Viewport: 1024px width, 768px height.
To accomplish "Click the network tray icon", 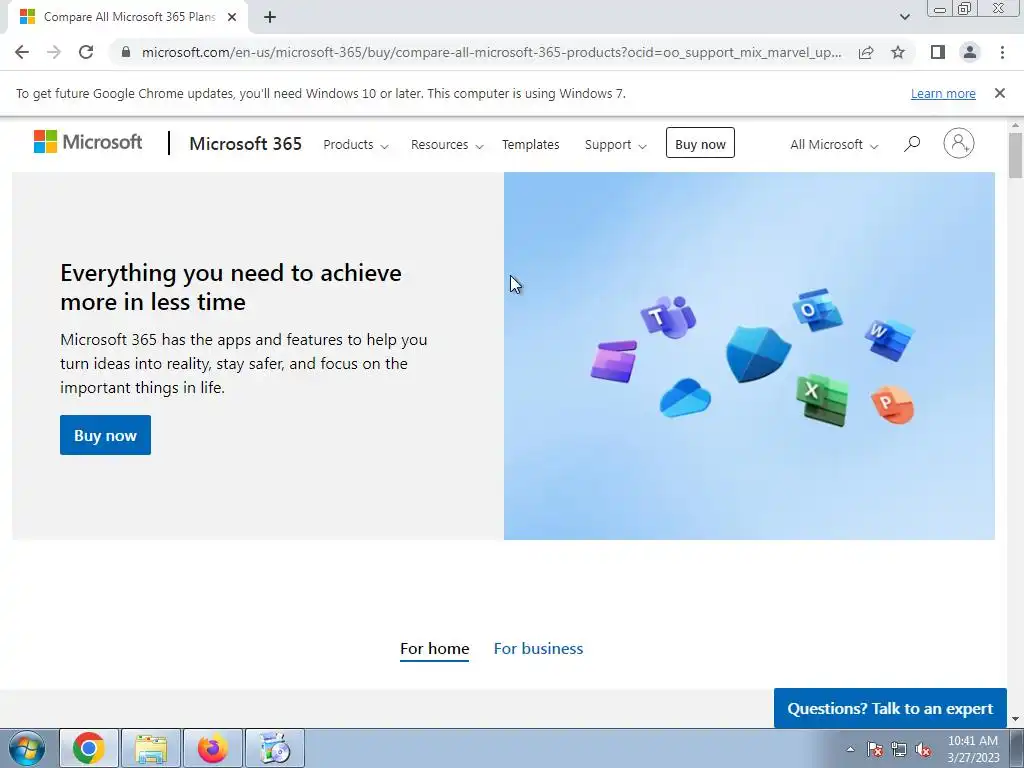I will pyautogui.click(x=899, y=749).
